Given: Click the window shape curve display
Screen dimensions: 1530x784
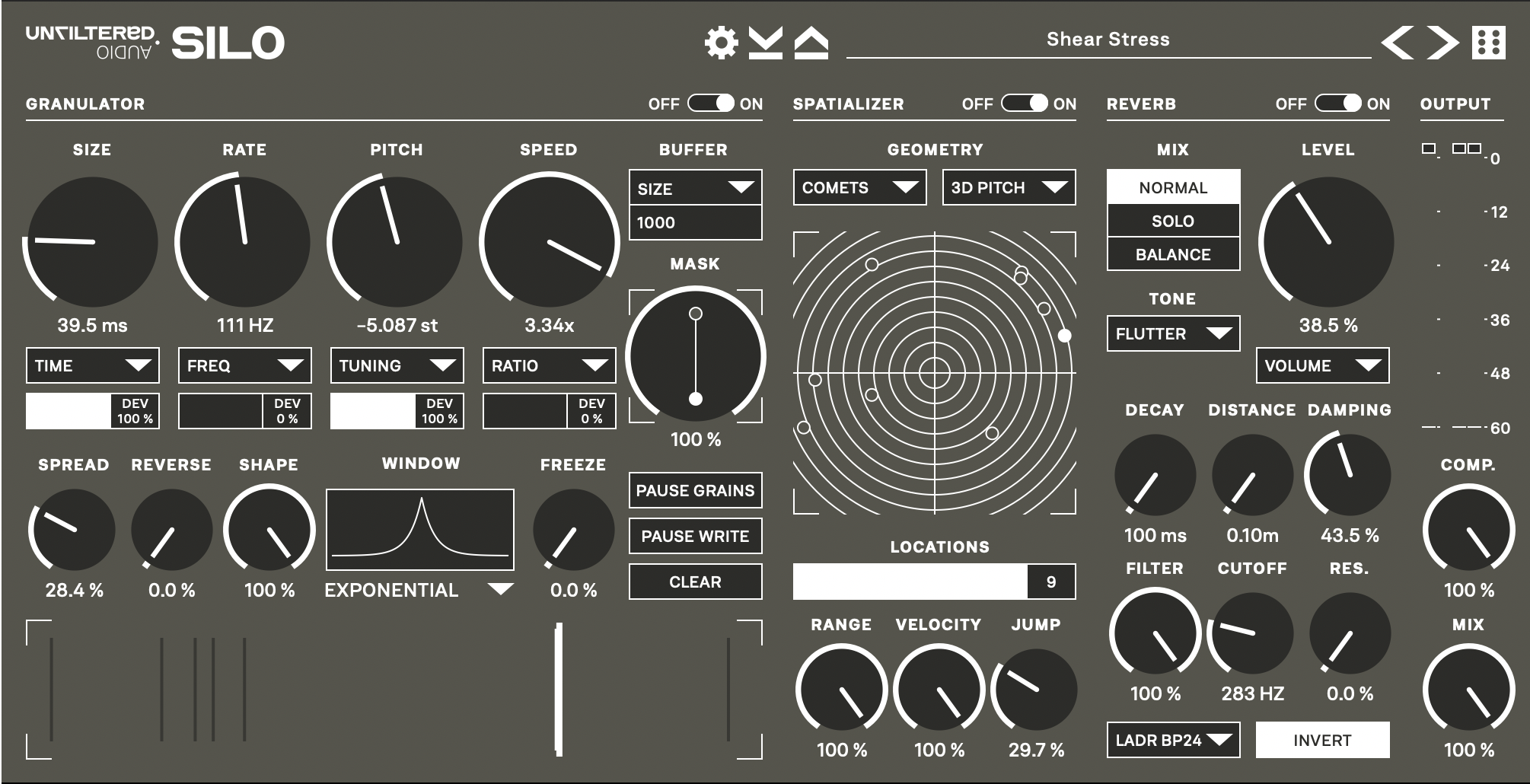Looking at the screenshot, I should (x=420, y=530).
